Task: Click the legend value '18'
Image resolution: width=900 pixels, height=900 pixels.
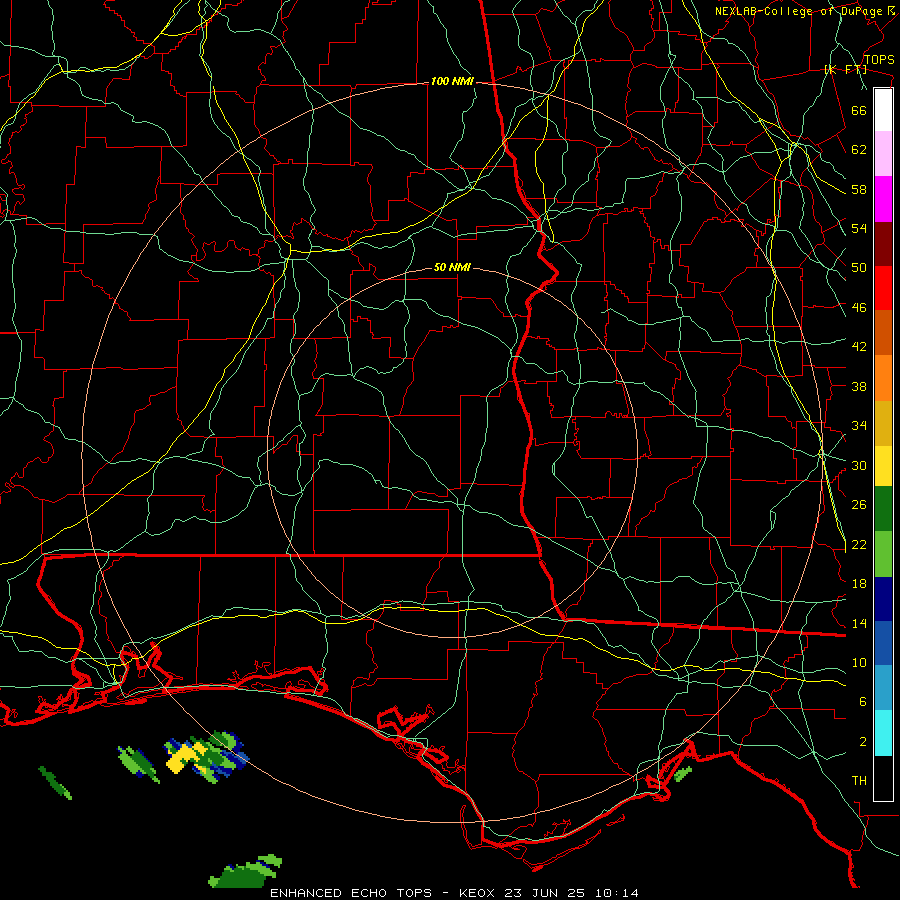Action: pos(859,584)
